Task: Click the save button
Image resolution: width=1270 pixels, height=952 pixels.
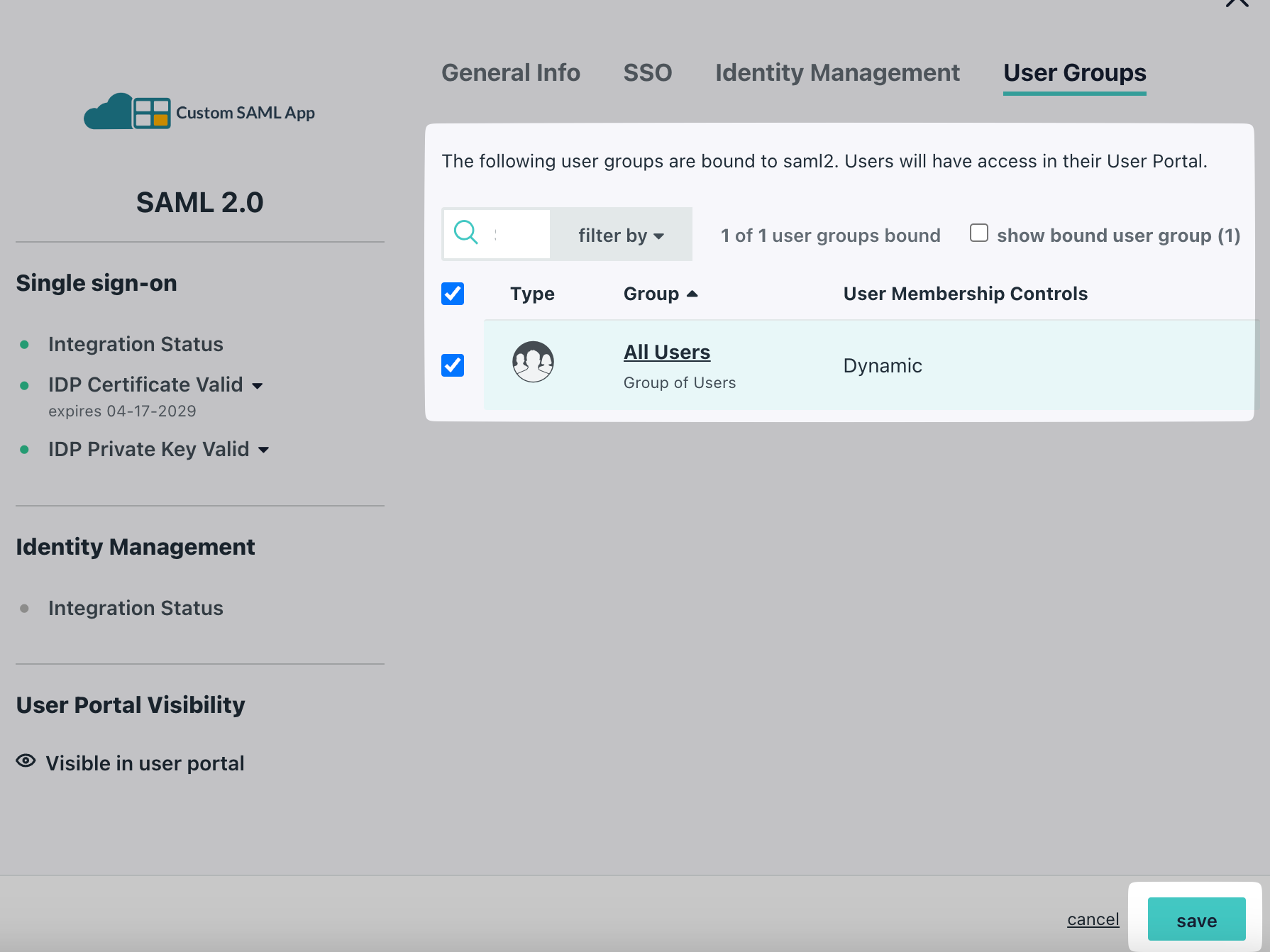Action: 1196,919
